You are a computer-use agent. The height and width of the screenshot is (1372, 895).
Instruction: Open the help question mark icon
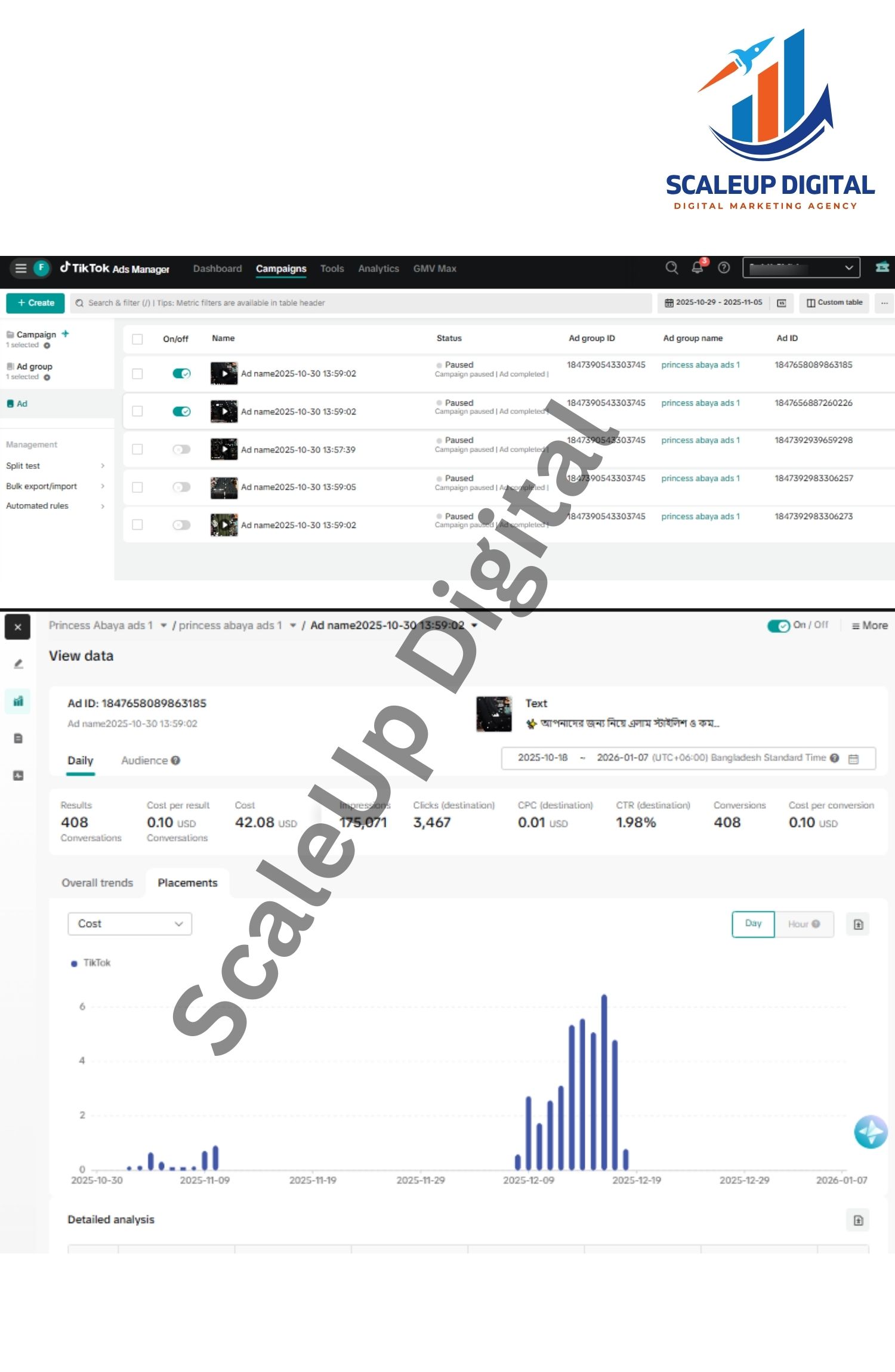point(724,268)
